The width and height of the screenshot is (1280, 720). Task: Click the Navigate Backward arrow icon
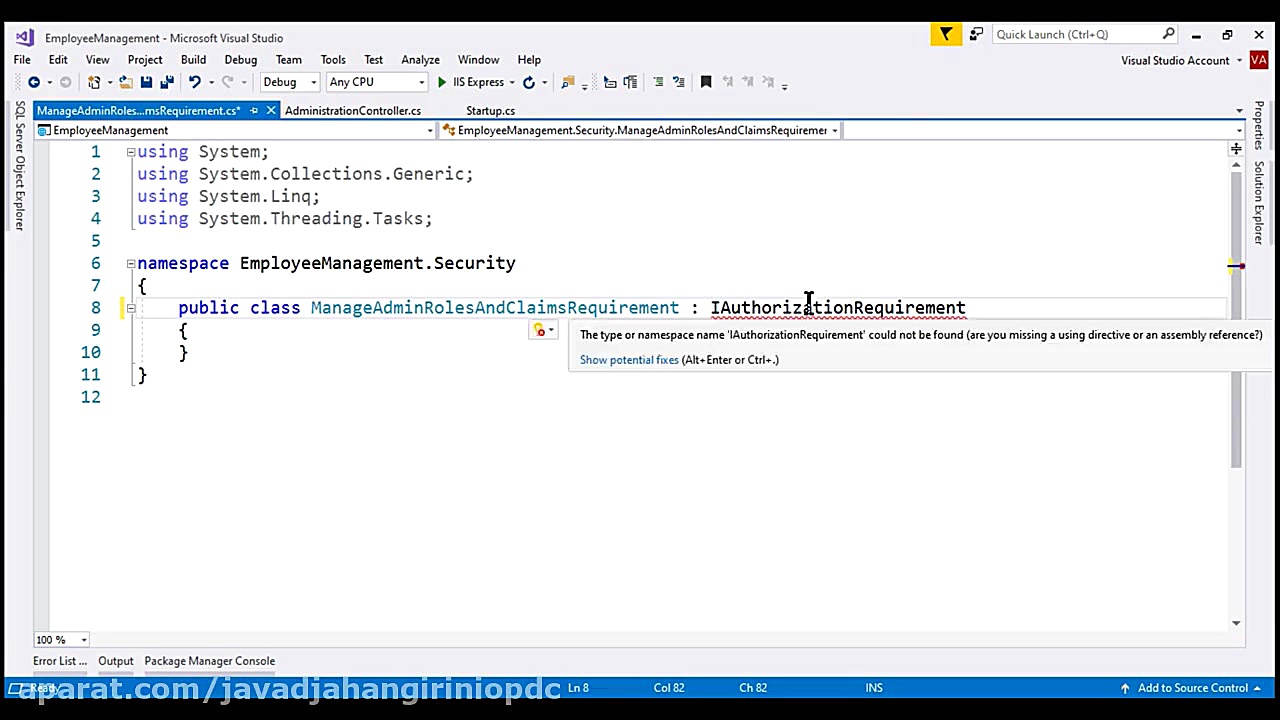pos(34,82)
